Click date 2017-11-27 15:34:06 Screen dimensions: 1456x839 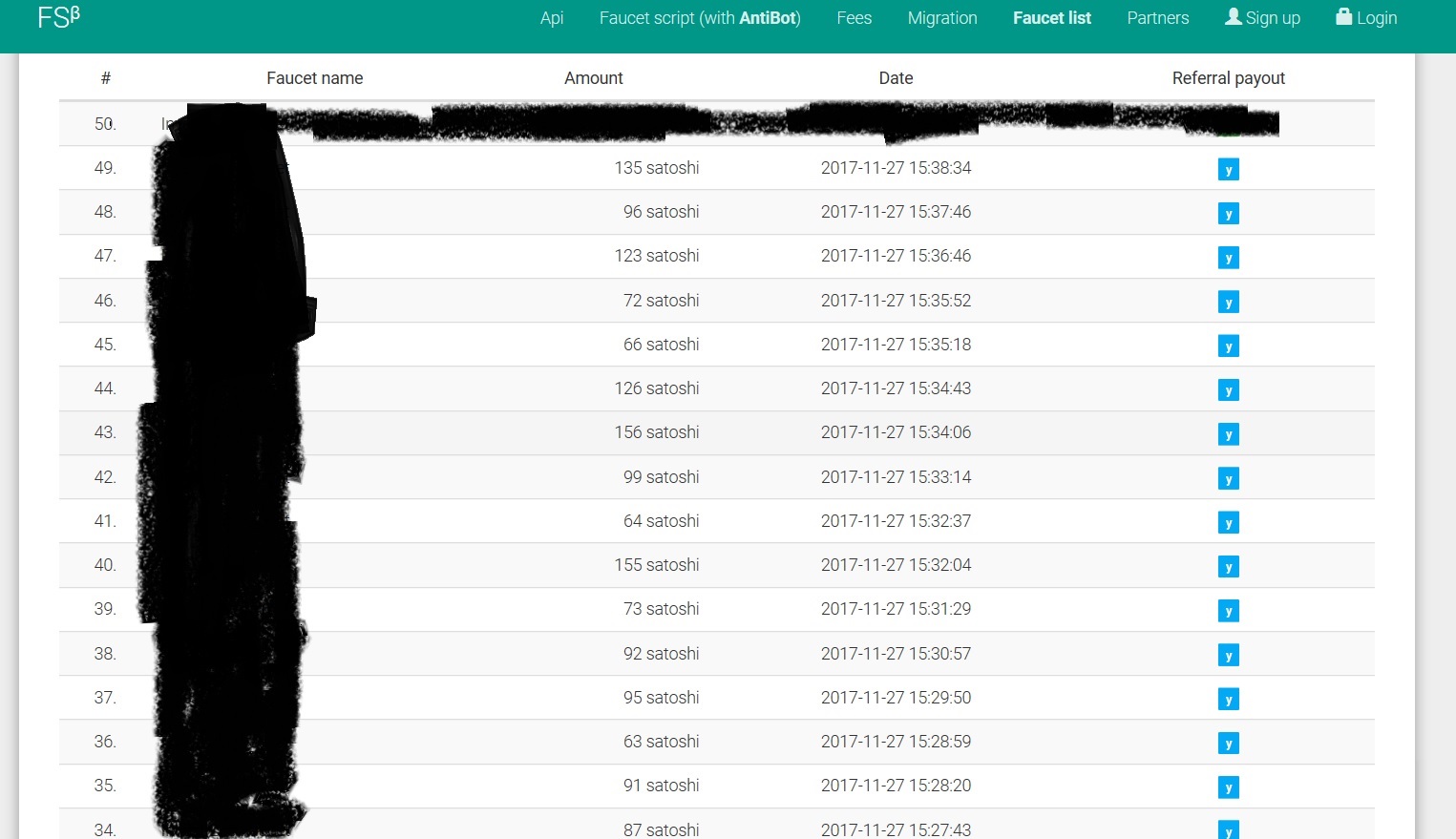[x=896, y=432]
